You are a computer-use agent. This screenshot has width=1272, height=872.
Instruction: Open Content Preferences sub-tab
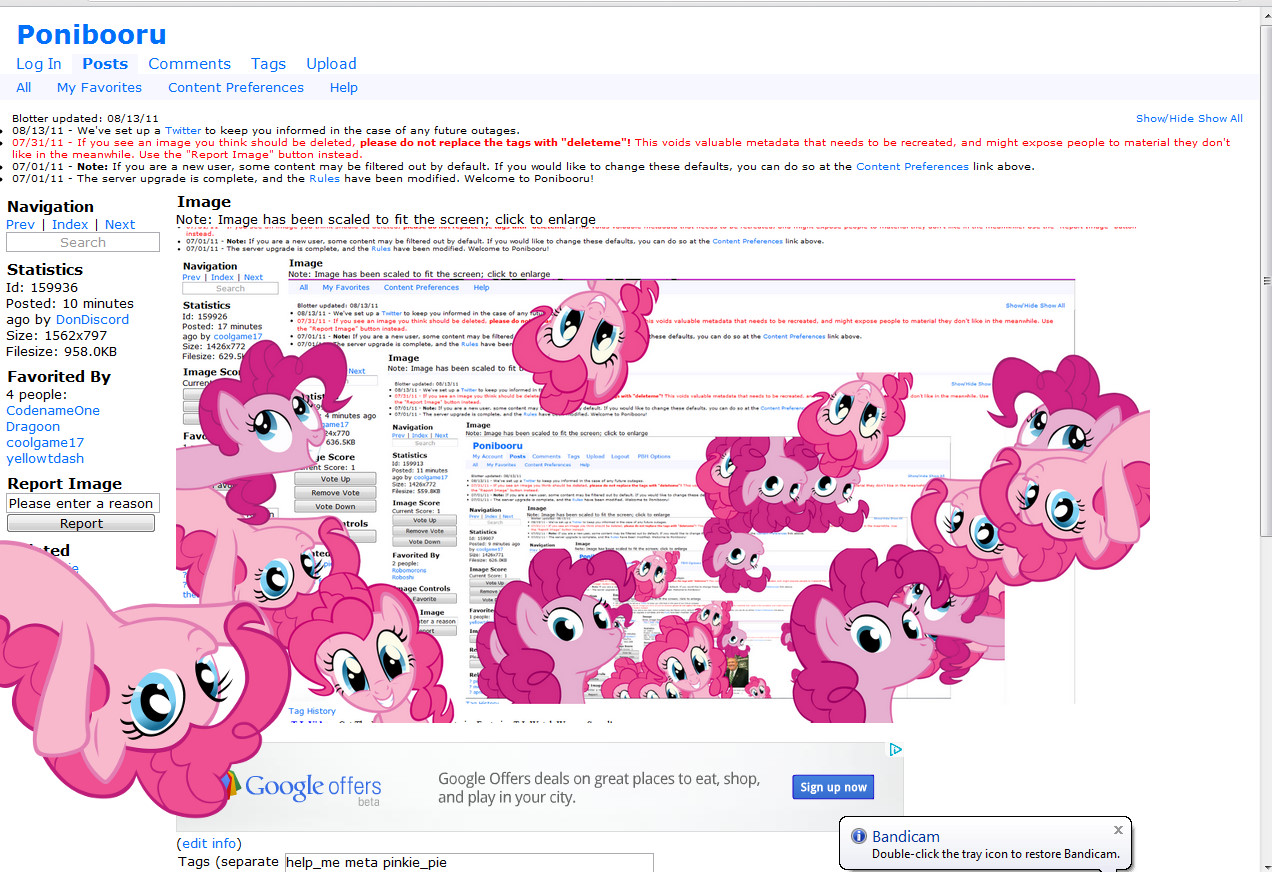[236, 87]
